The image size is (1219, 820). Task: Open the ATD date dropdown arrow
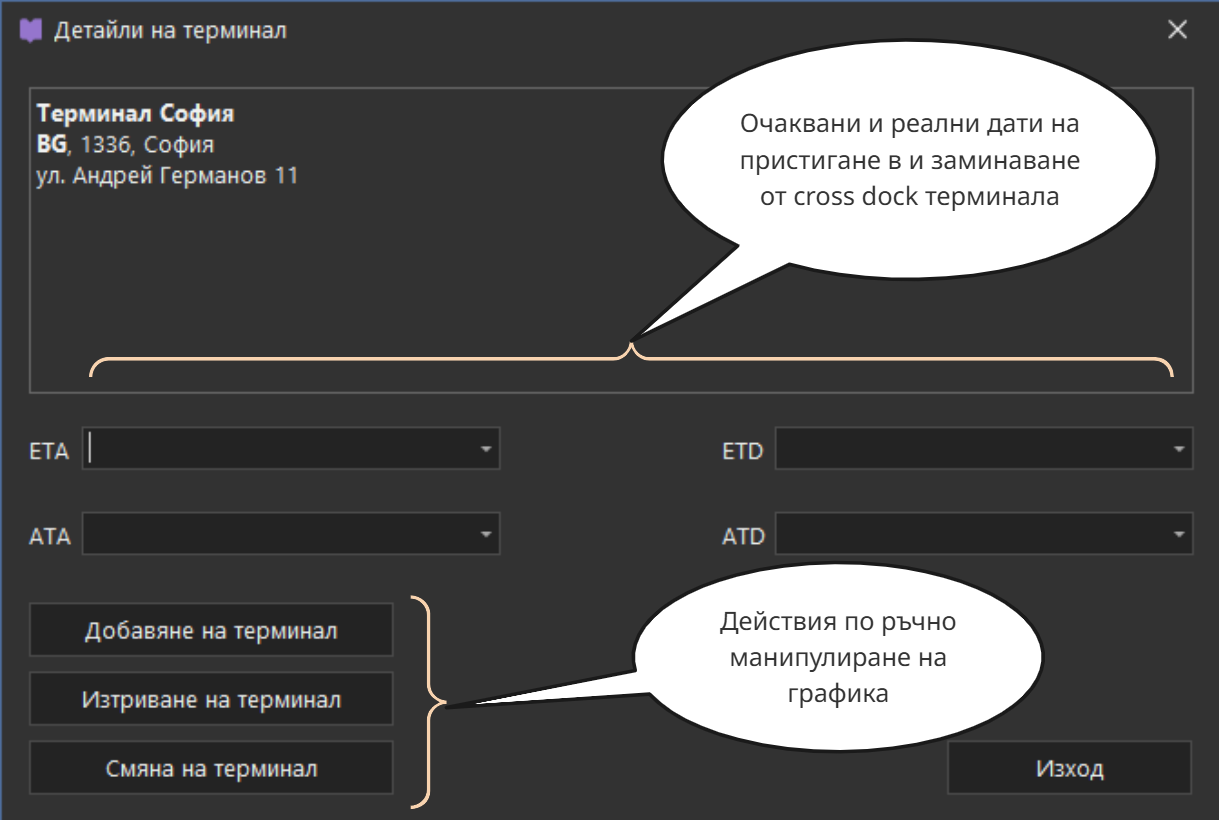tap(1178, 535)
